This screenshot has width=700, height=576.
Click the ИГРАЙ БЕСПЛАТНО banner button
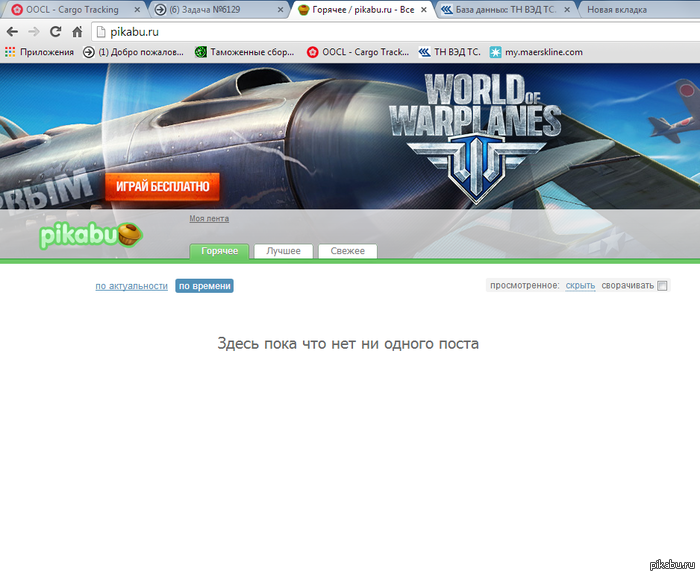tap(162, 186)
